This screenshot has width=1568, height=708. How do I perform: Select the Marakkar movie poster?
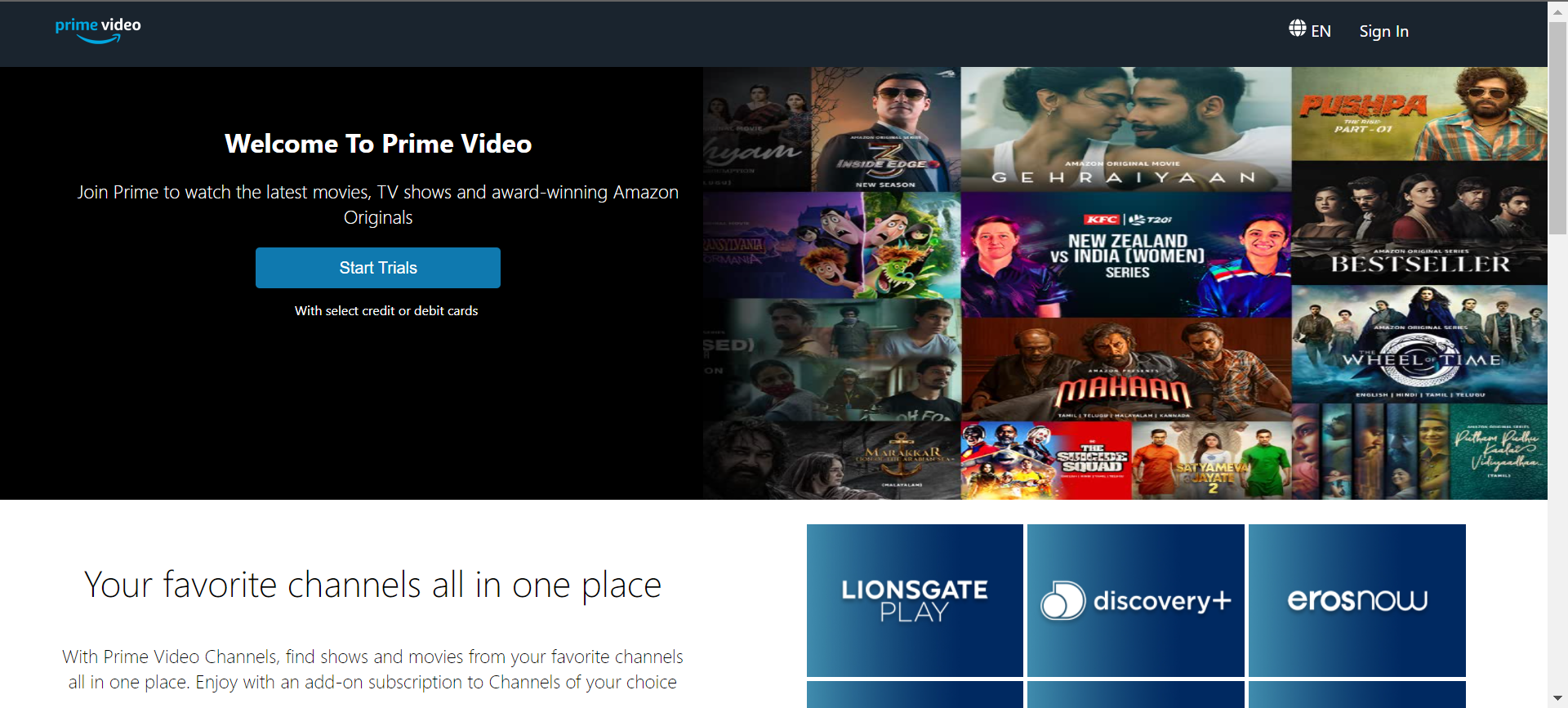click(x=831, y=460)
